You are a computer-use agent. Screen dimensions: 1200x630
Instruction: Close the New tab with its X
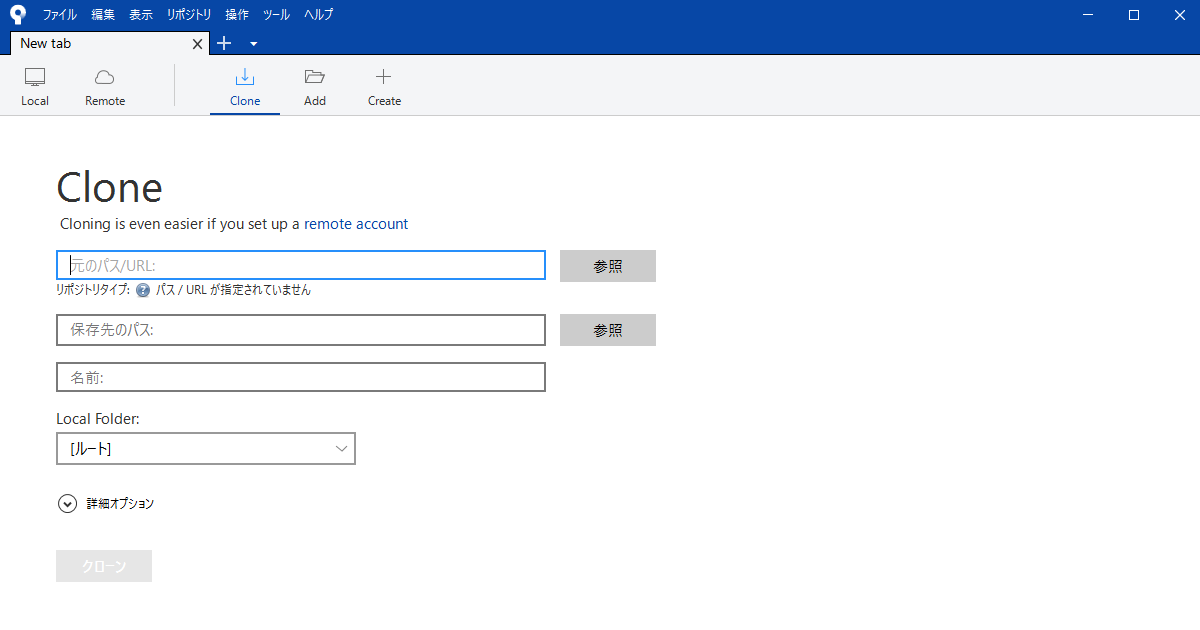tap(197, 43)
